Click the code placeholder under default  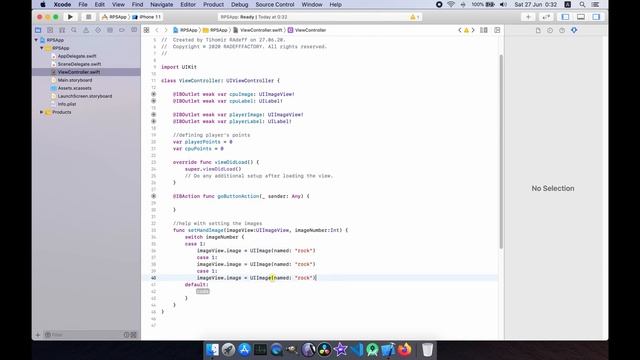coord(203,291)
